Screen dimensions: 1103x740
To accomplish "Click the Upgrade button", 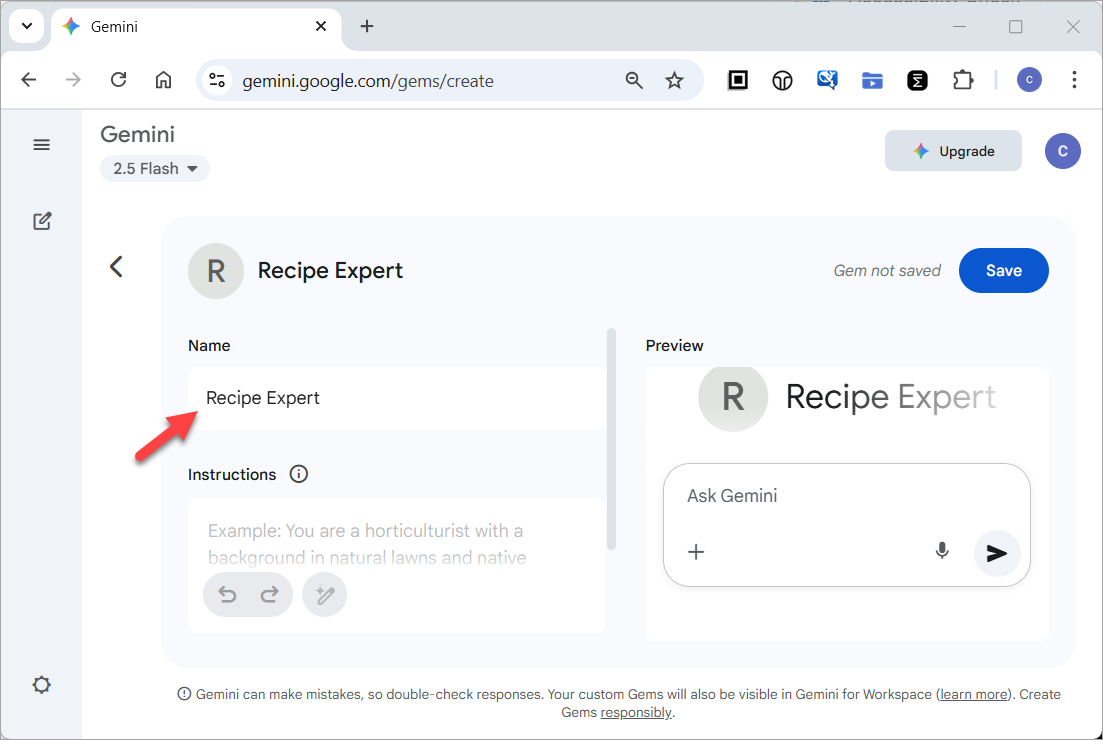I will (953, 151).
